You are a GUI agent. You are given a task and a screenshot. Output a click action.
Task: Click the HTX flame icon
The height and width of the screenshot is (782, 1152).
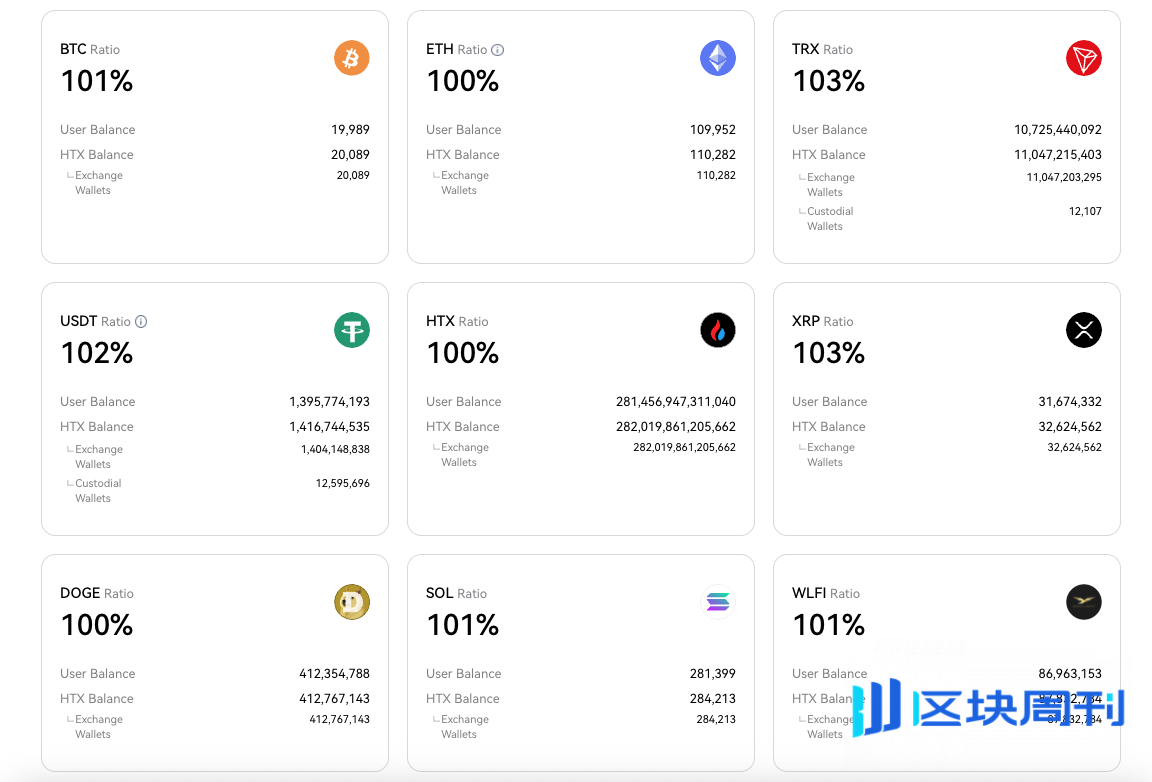718,330
